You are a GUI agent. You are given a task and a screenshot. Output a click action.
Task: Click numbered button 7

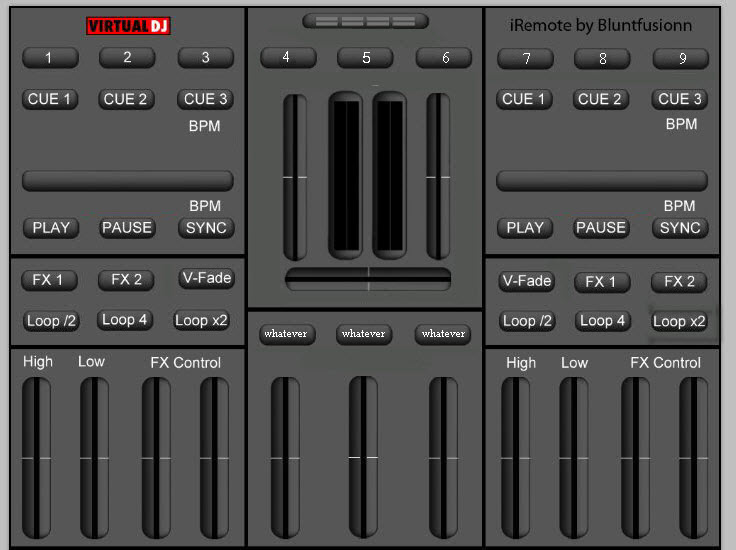click(x=525, y=59)
